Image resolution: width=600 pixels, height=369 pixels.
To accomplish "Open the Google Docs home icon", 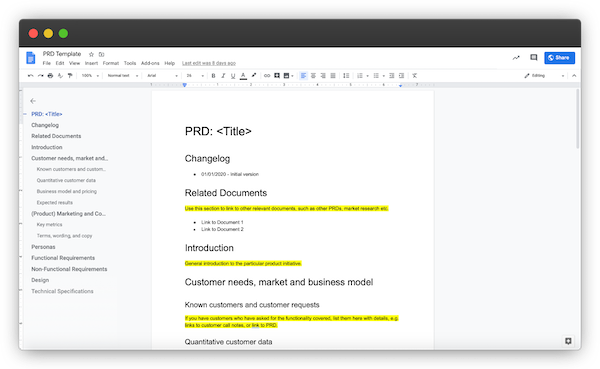I will tap(31, 58).
